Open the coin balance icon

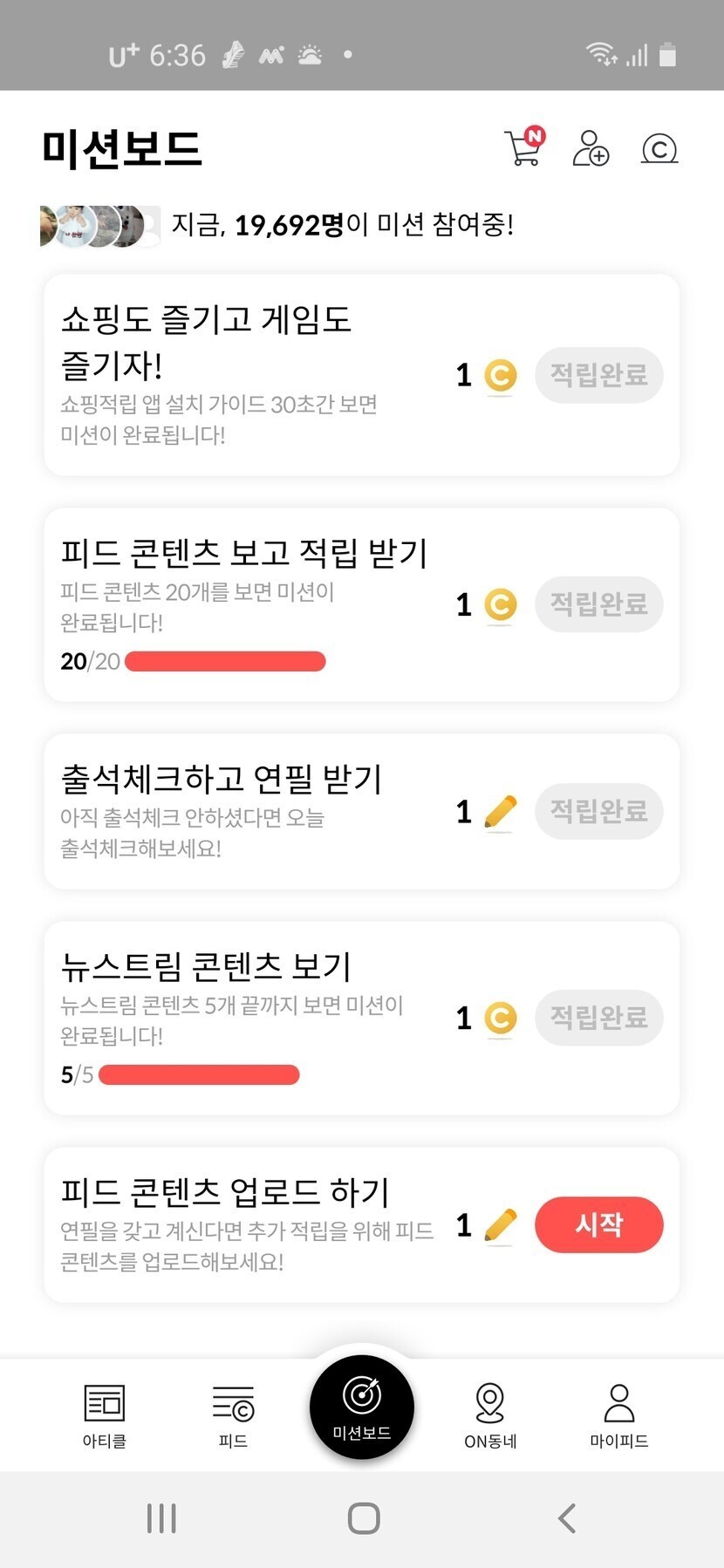click(x=659, y=149)
